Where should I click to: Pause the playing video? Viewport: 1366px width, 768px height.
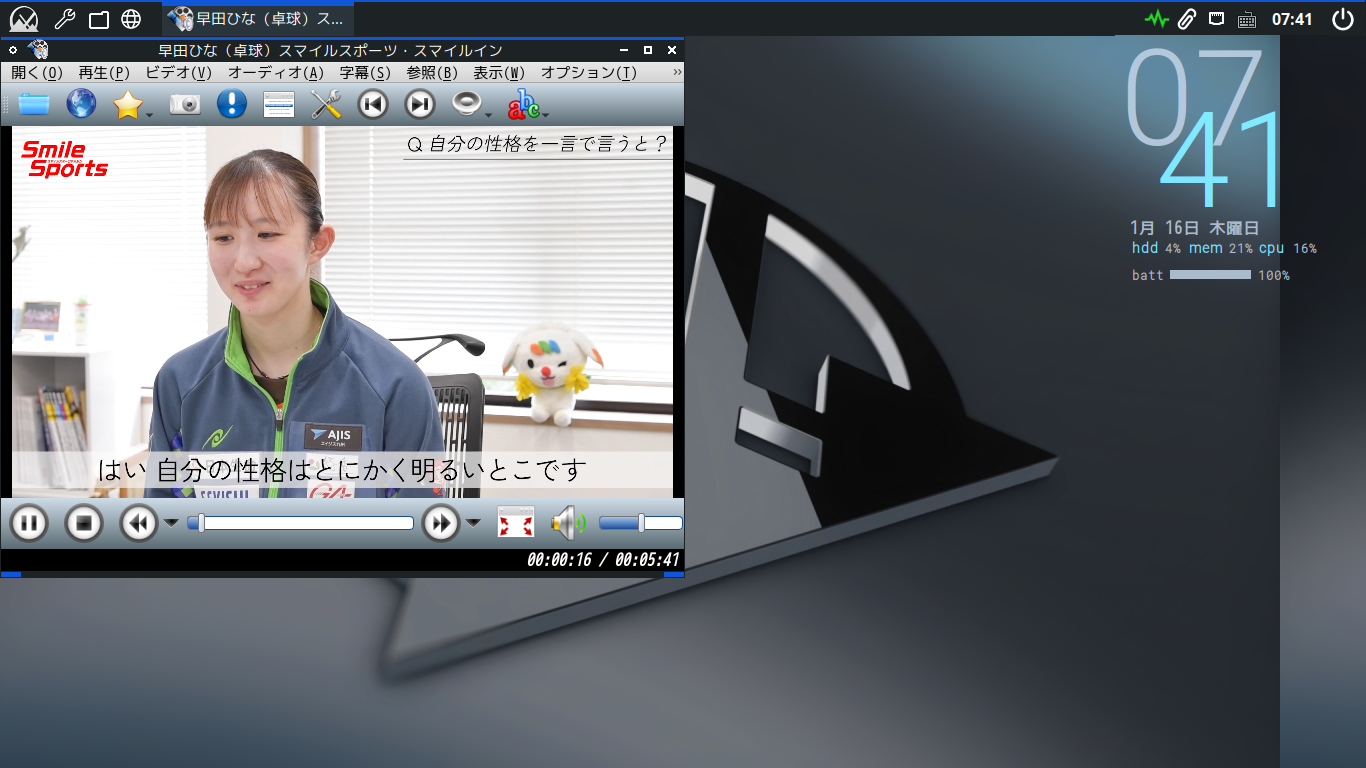[29, 523]
